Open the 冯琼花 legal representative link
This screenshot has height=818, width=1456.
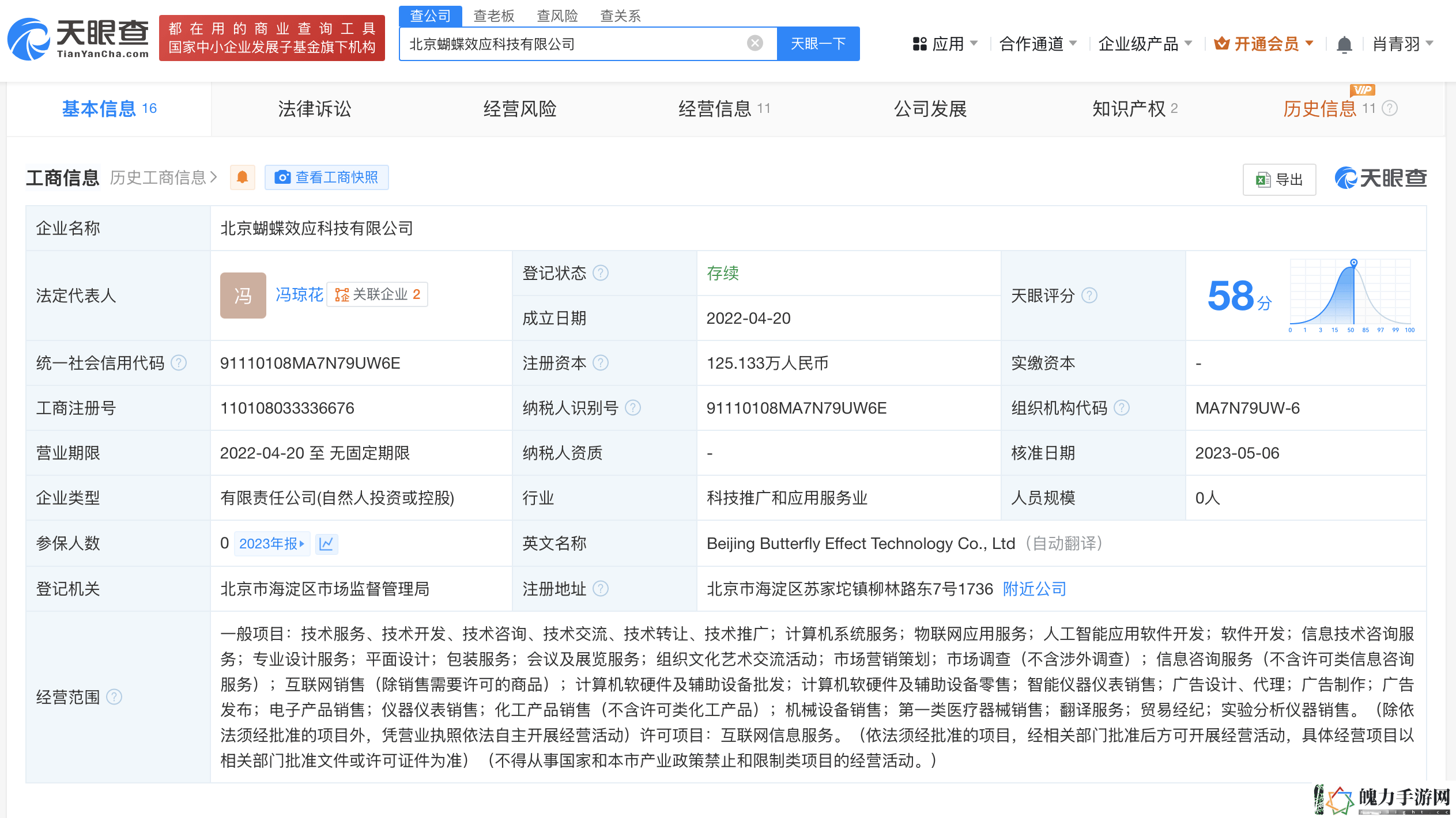(x=299, y=295)
